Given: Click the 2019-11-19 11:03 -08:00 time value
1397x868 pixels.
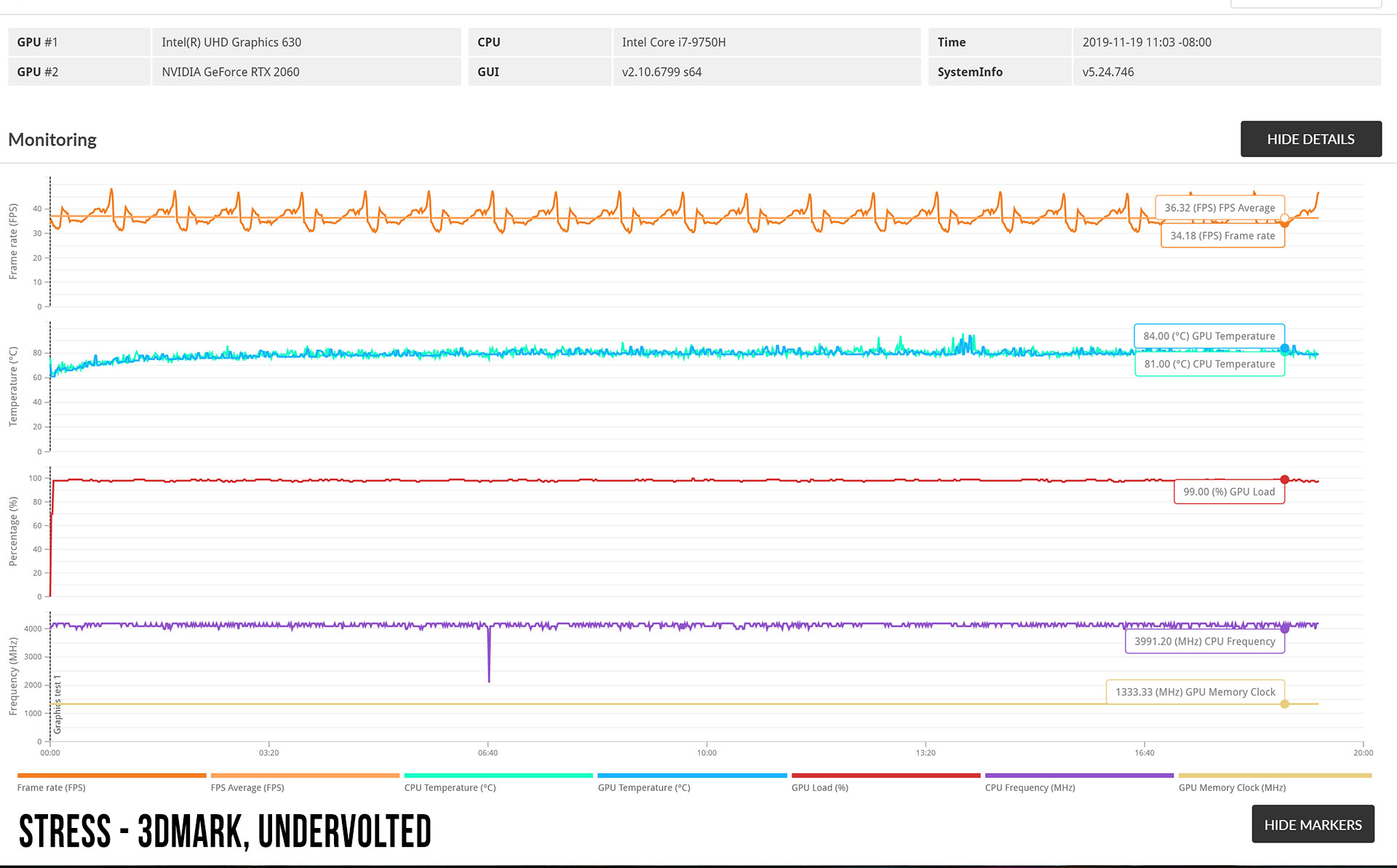Looking at the screenshot, I should (1147, 42).
